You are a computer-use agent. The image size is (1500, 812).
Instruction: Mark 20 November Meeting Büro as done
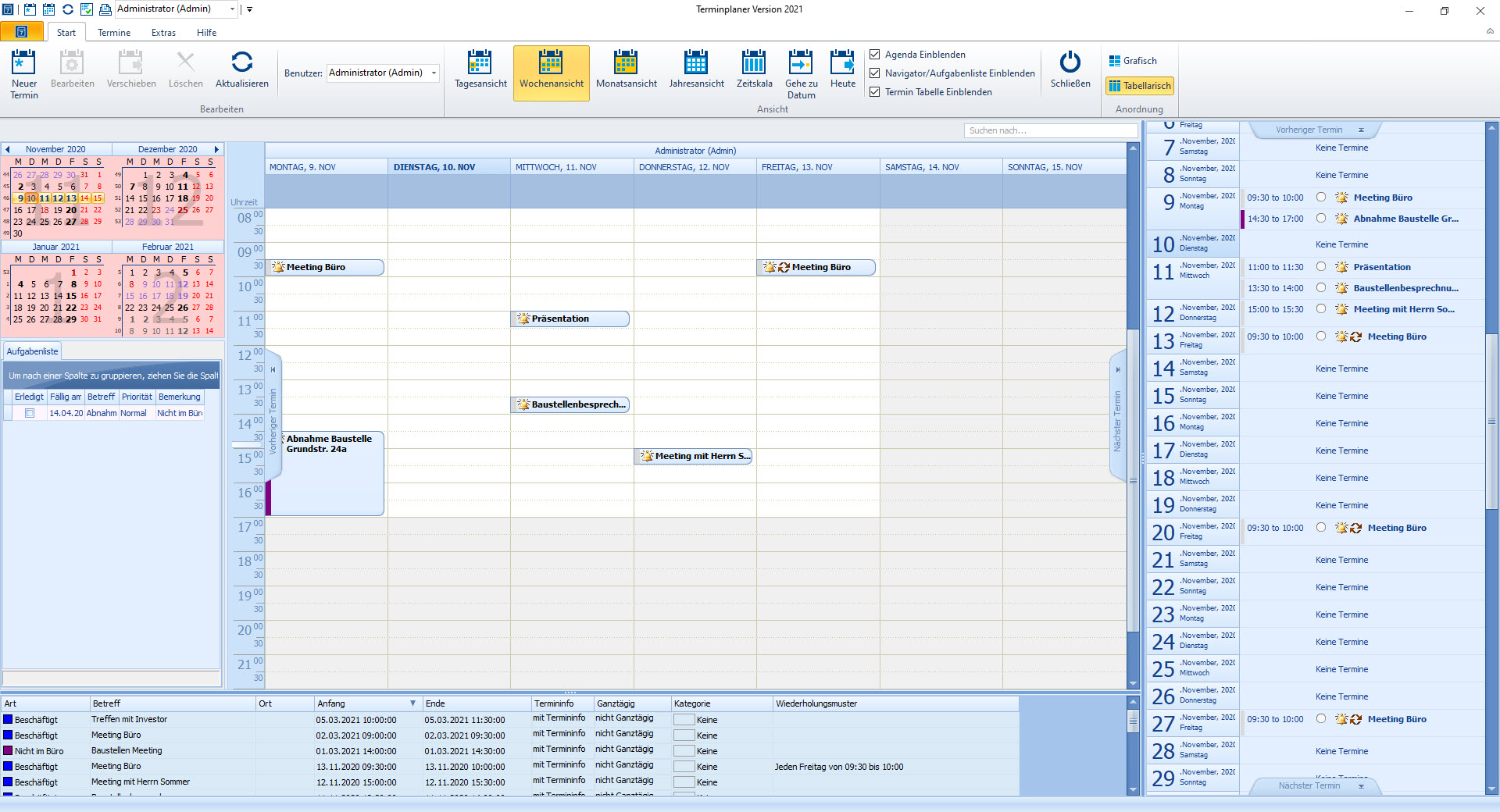pyautogui.click(x=1321, y=528)
